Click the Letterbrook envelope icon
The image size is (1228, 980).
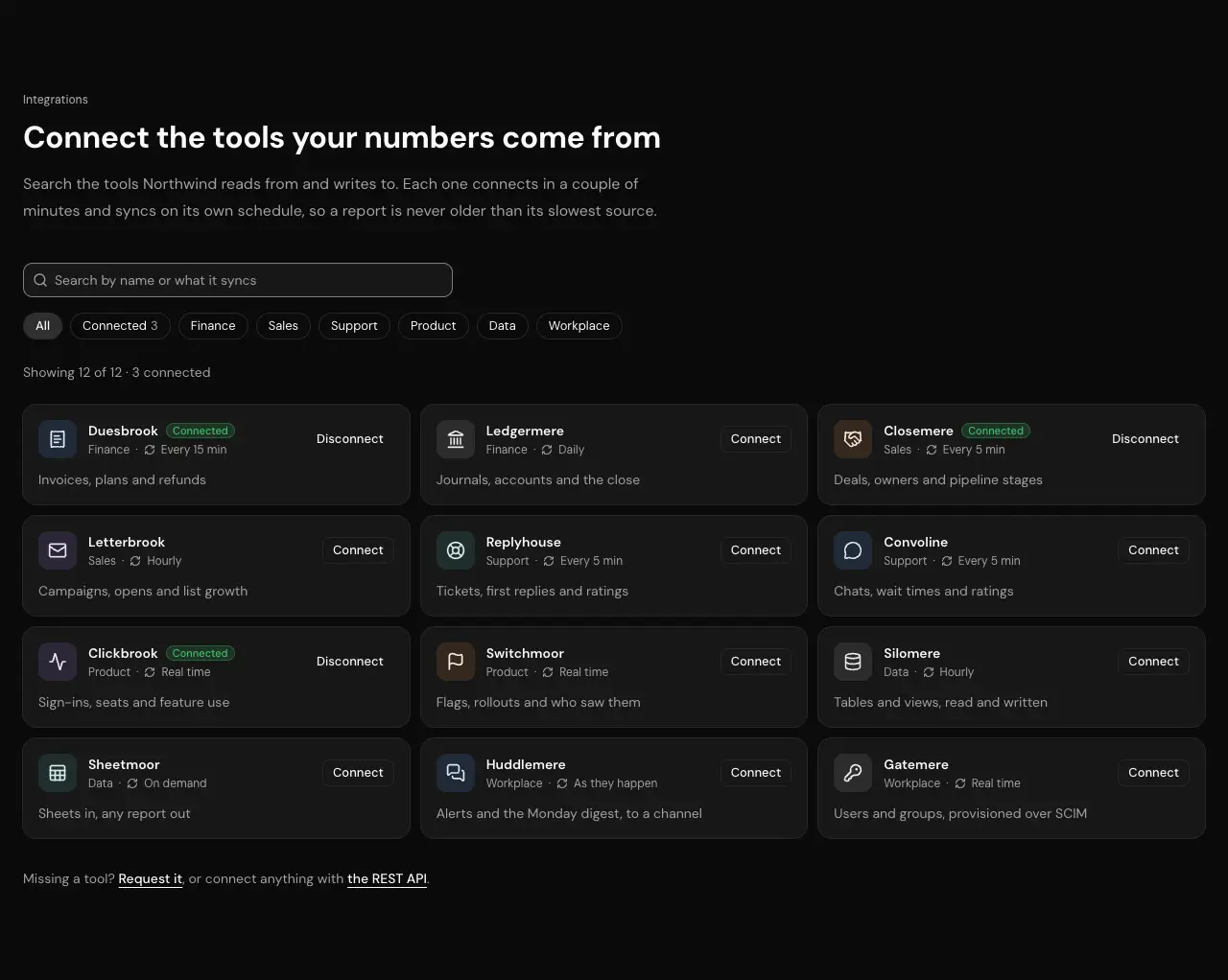[x=58, y=550]
